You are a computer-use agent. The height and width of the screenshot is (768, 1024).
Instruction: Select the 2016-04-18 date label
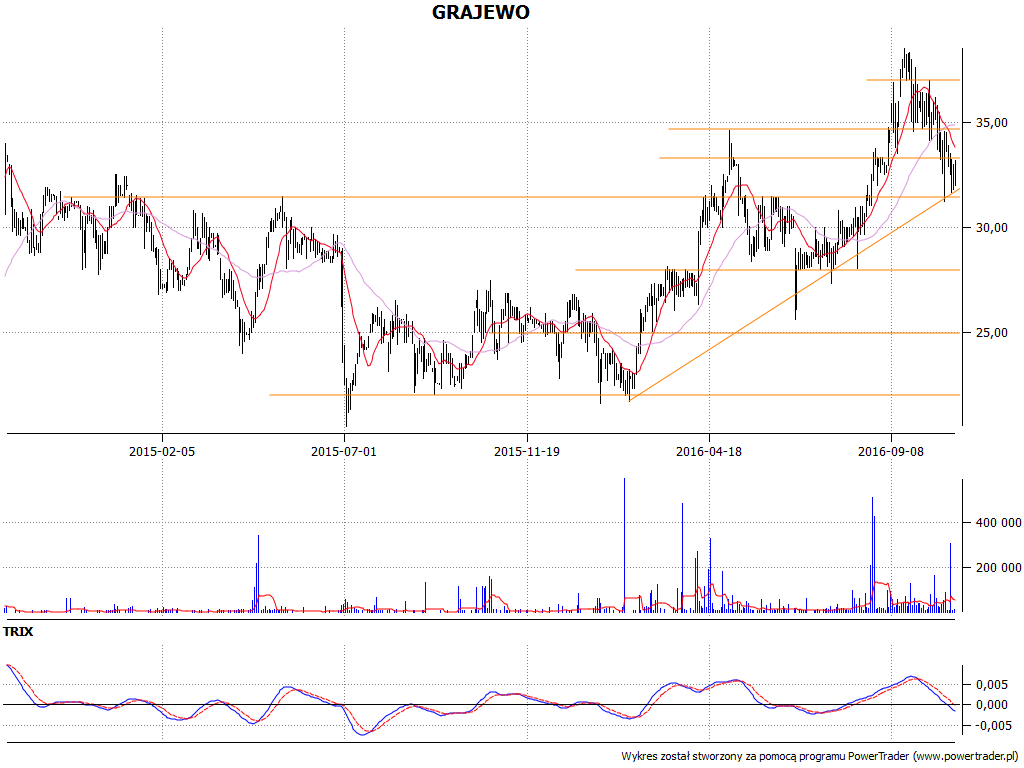pyautogui.click(x=709, y=451)
